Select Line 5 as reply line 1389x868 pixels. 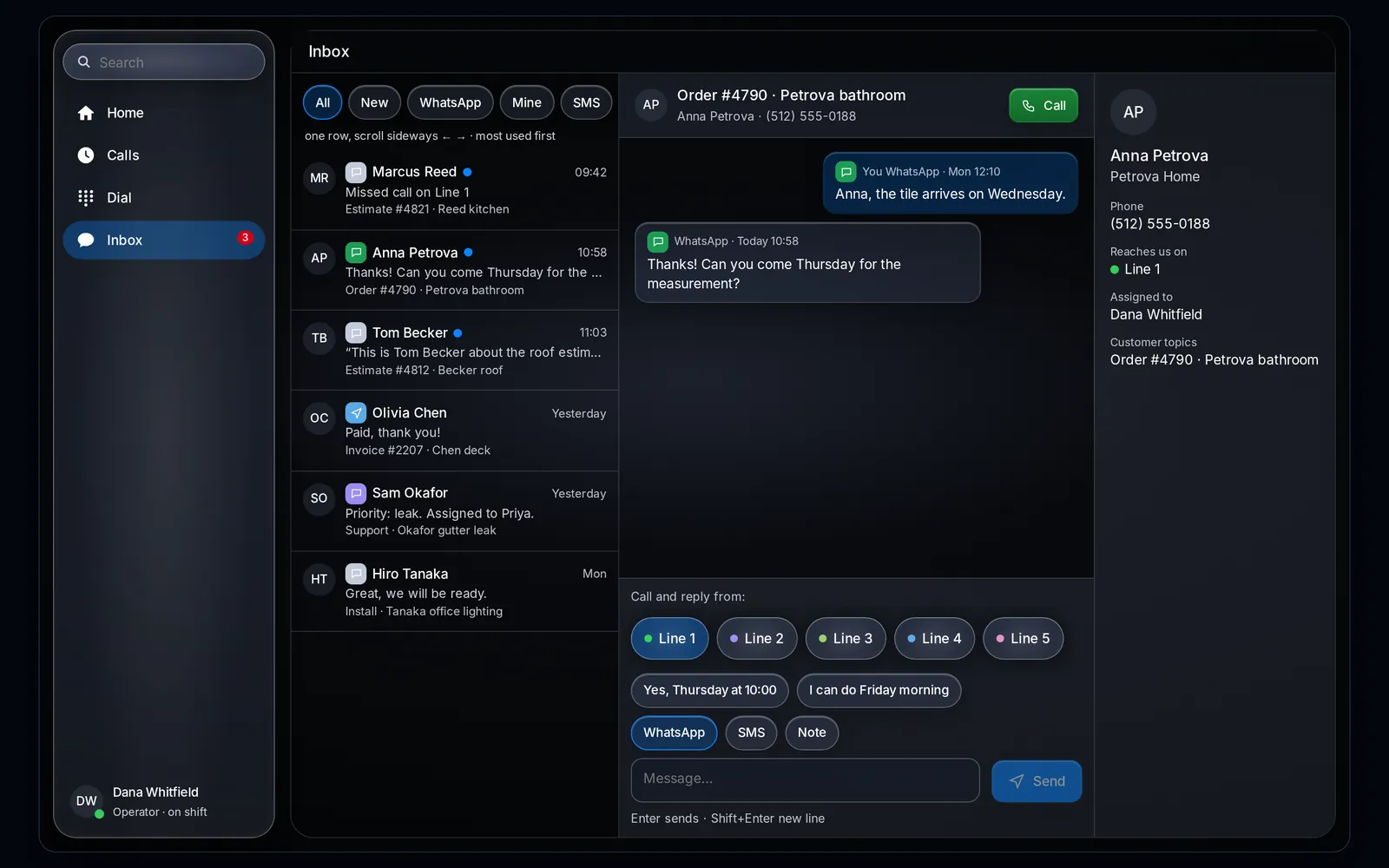pyautogui.click(x=1023, y=639)
